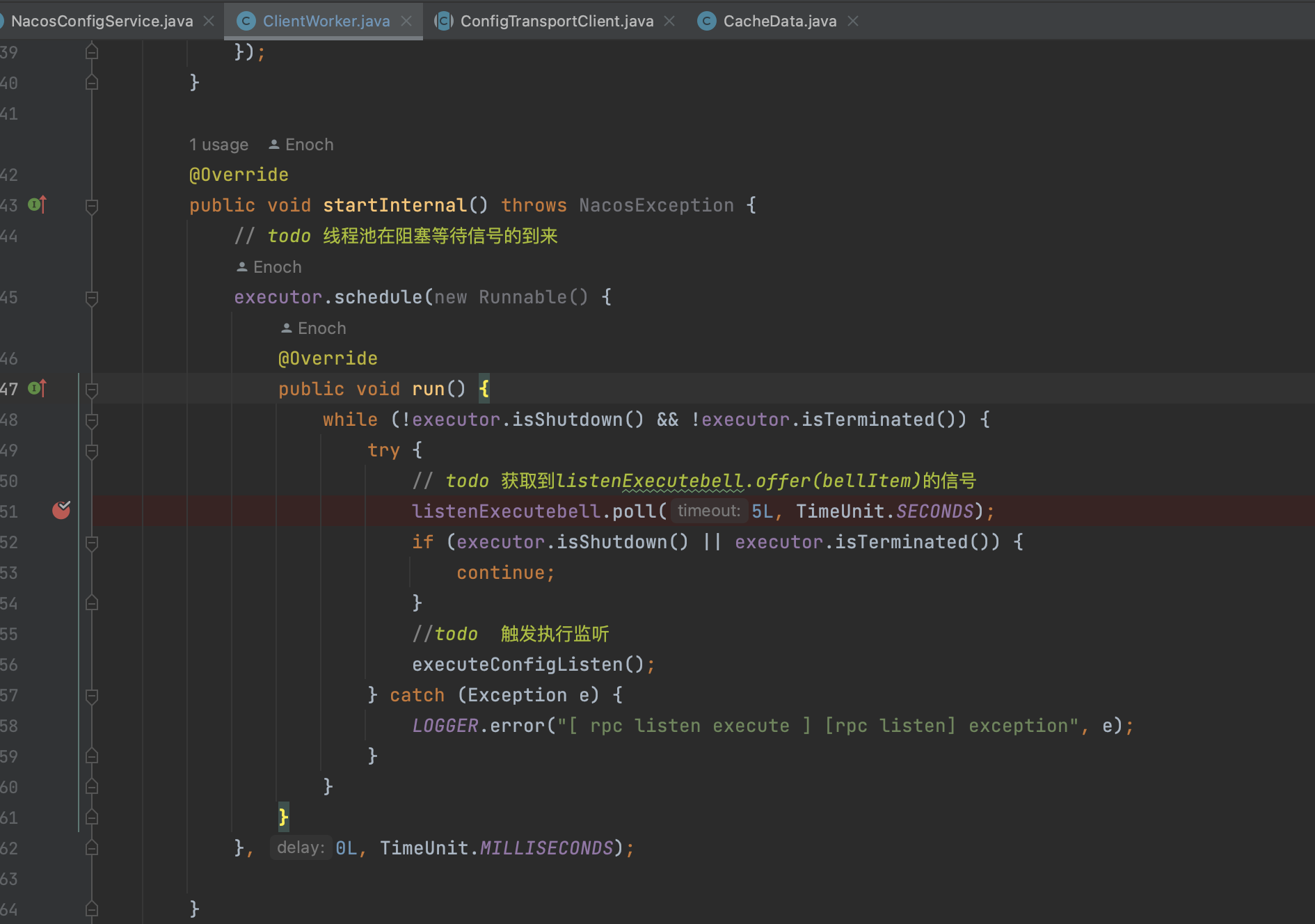This screenshot has height=924, width=1315.
Task: Collapse the if block fold at line 52
Action: 91,543
